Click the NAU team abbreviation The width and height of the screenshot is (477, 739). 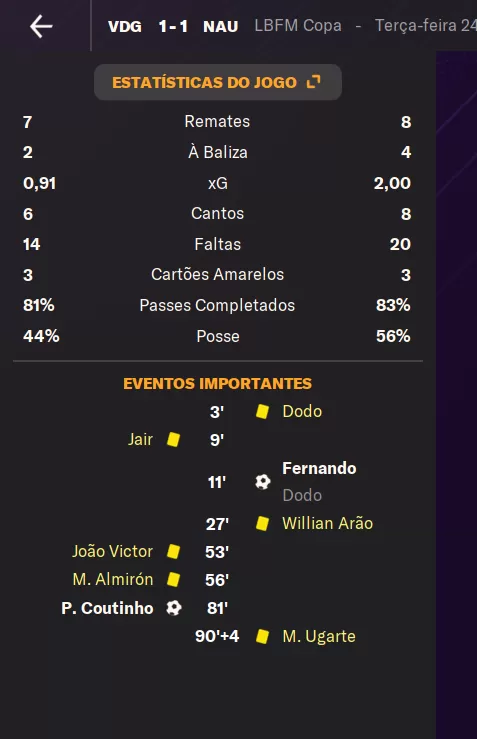(x=221, y=26)
